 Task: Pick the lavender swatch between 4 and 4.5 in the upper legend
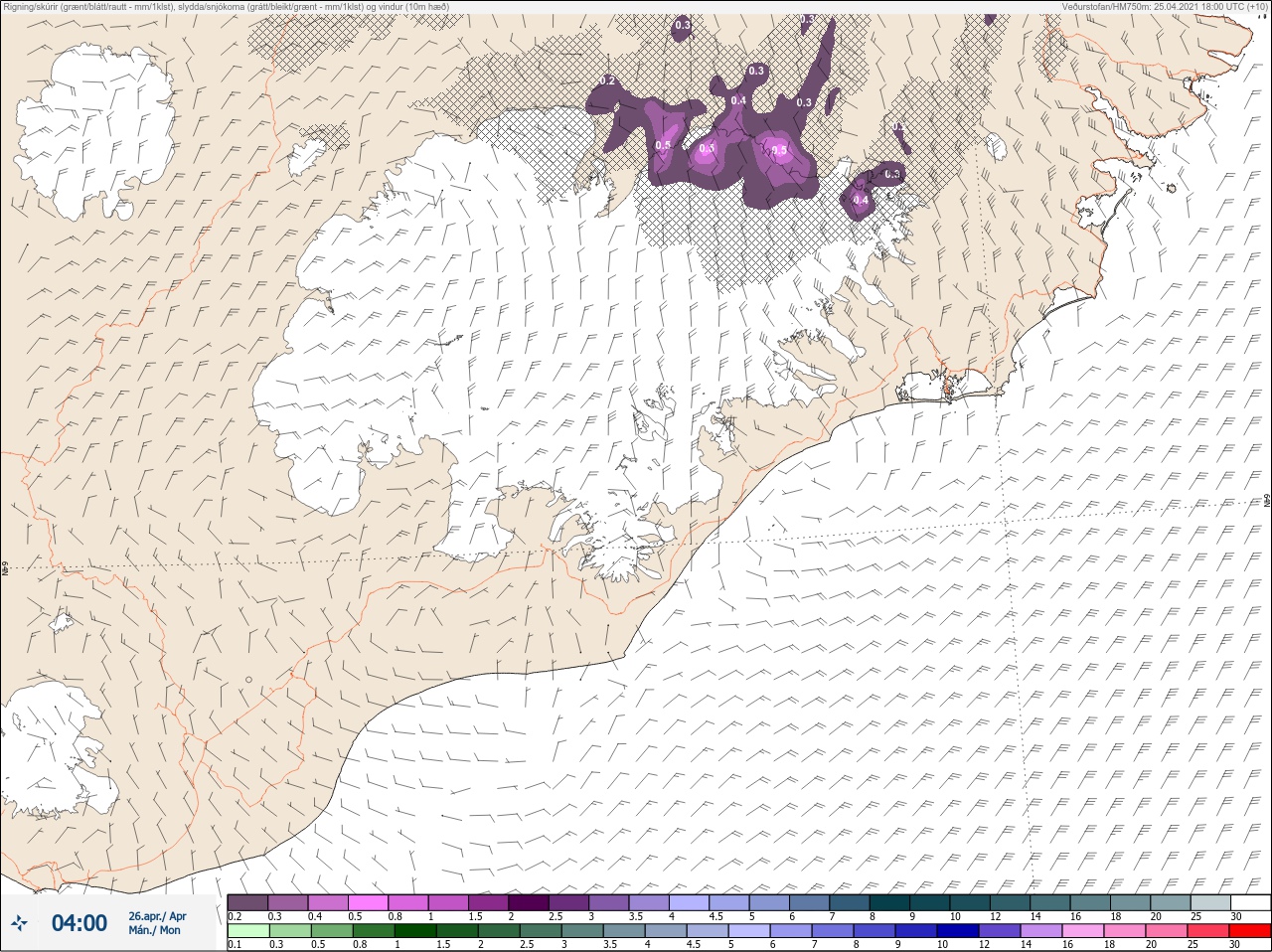691,902
